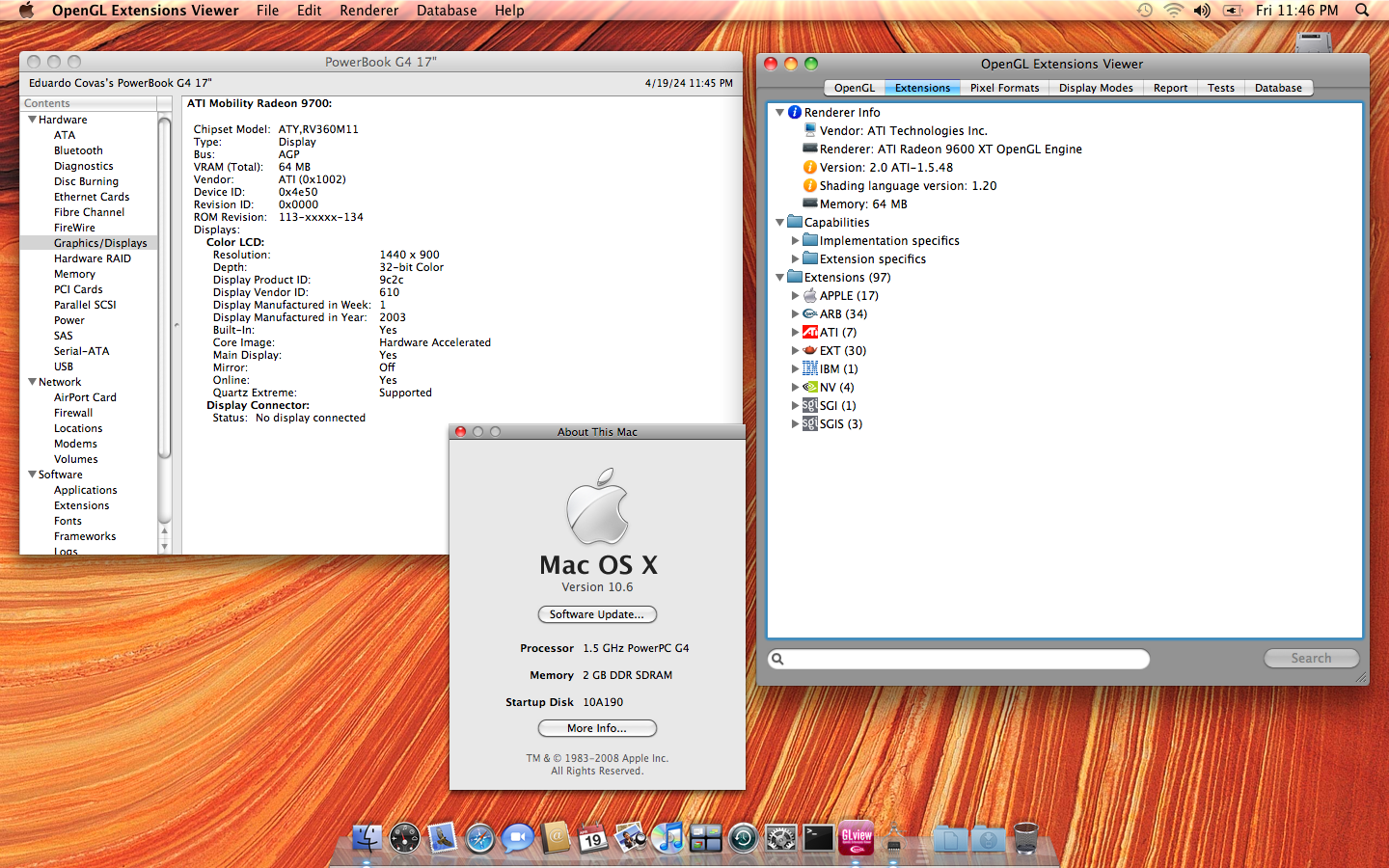
Task: Open iChat from the Dock
Action: [517, 837]
